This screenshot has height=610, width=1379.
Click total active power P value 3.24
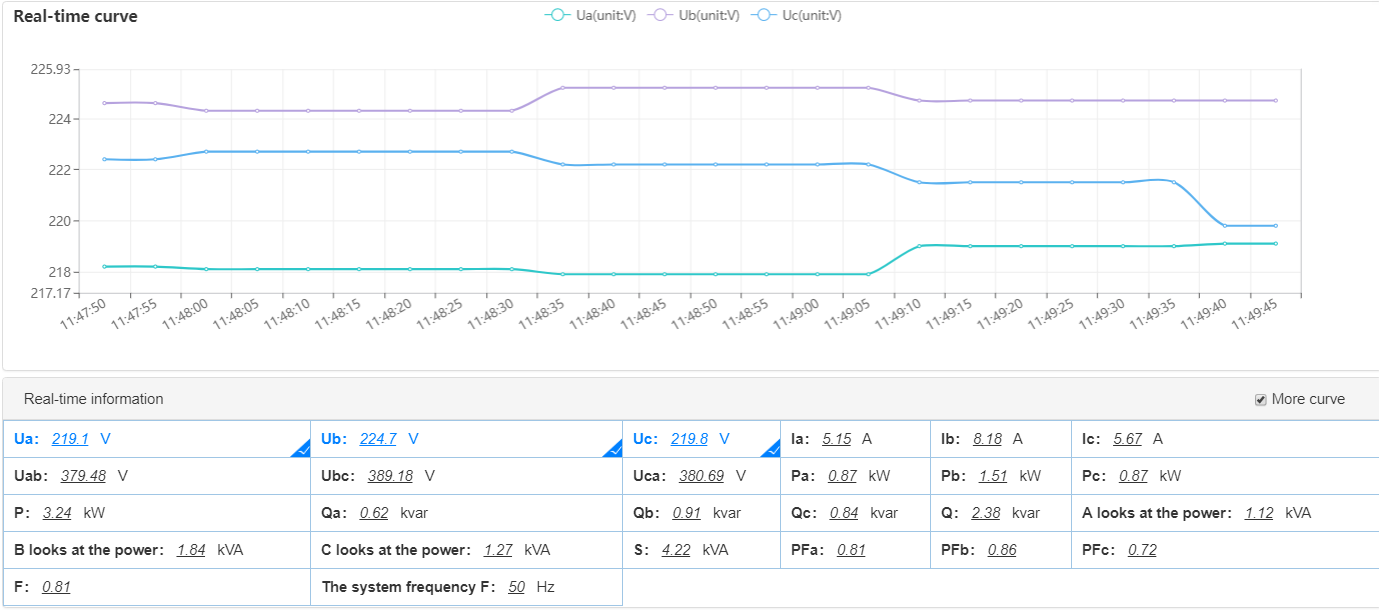57,513
